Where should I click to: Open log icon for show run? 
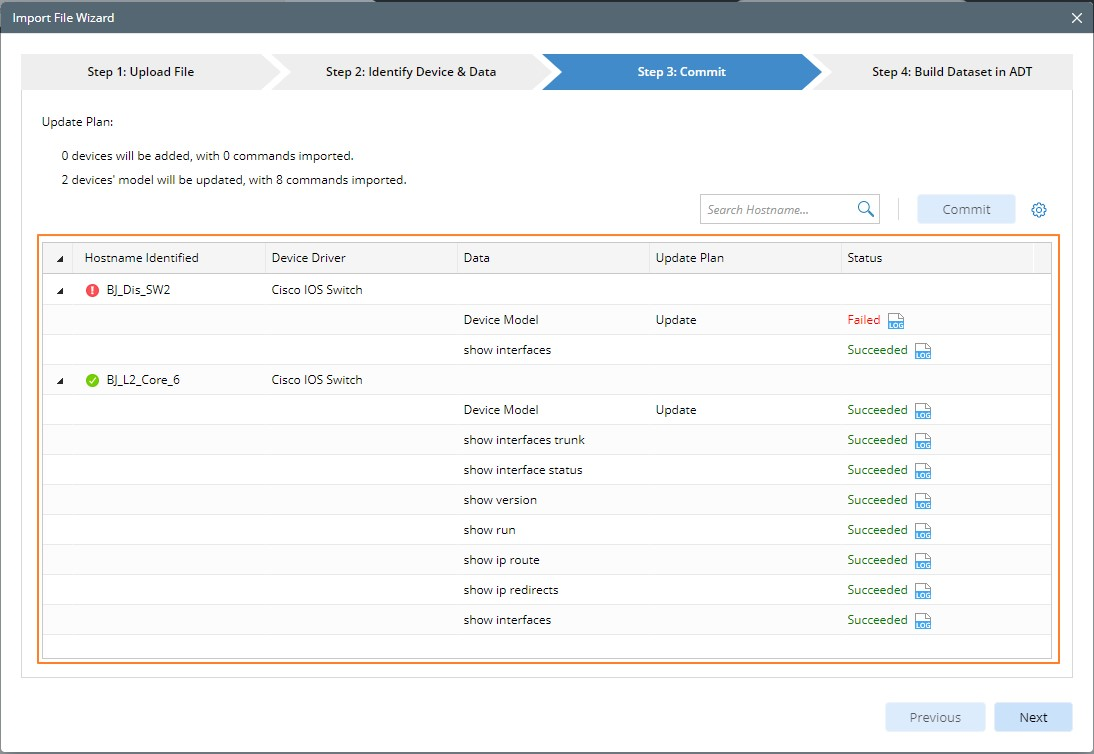(923, 531)
